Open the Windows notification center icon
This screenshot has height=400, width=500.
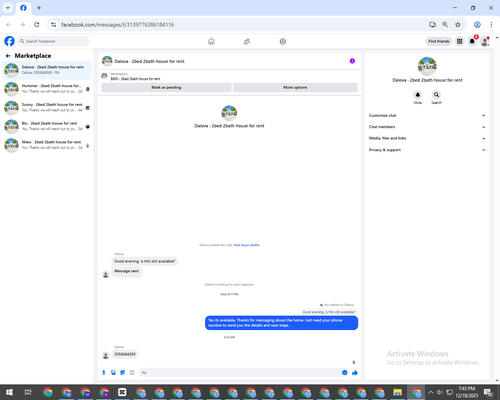pos(488,392)
